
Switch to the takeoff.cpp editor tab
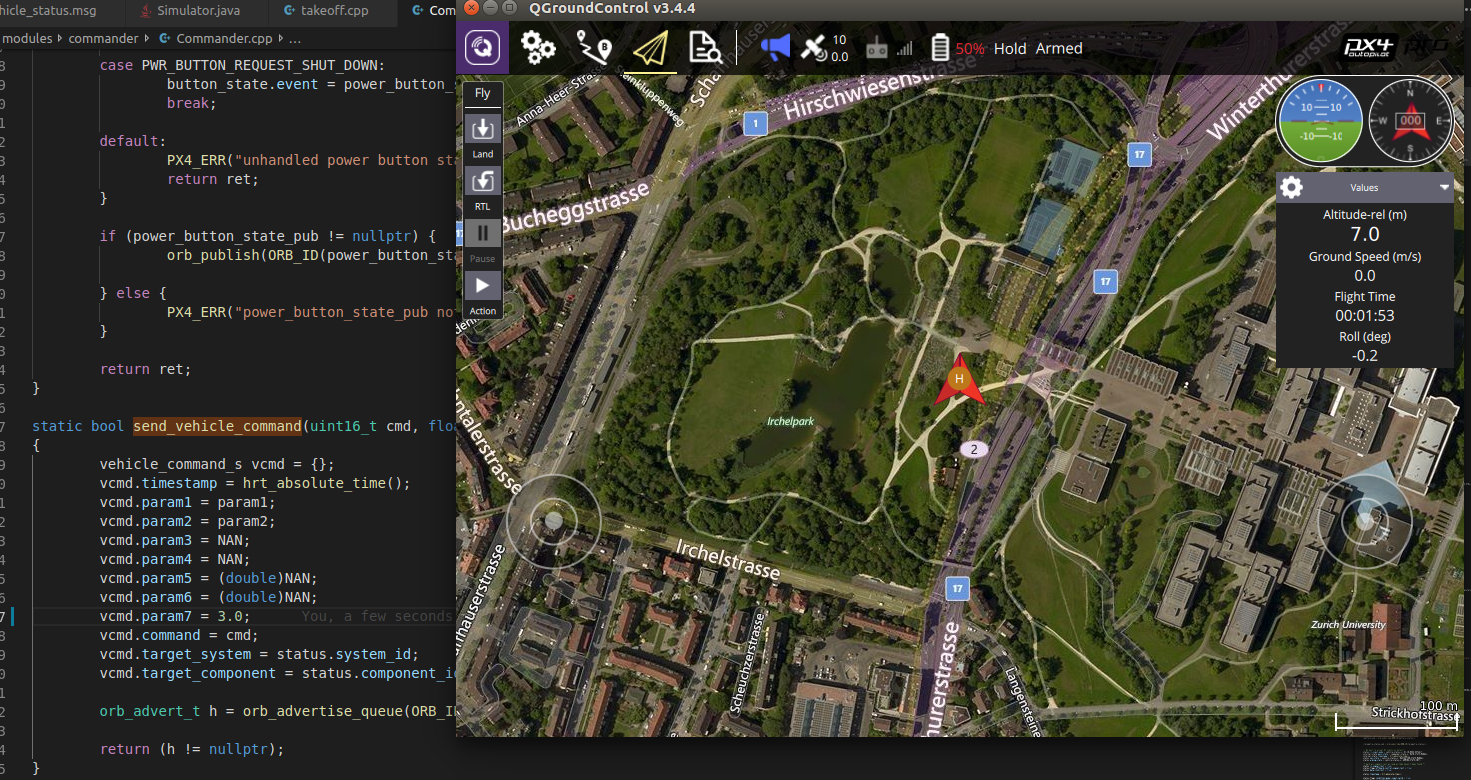[333, 11]
